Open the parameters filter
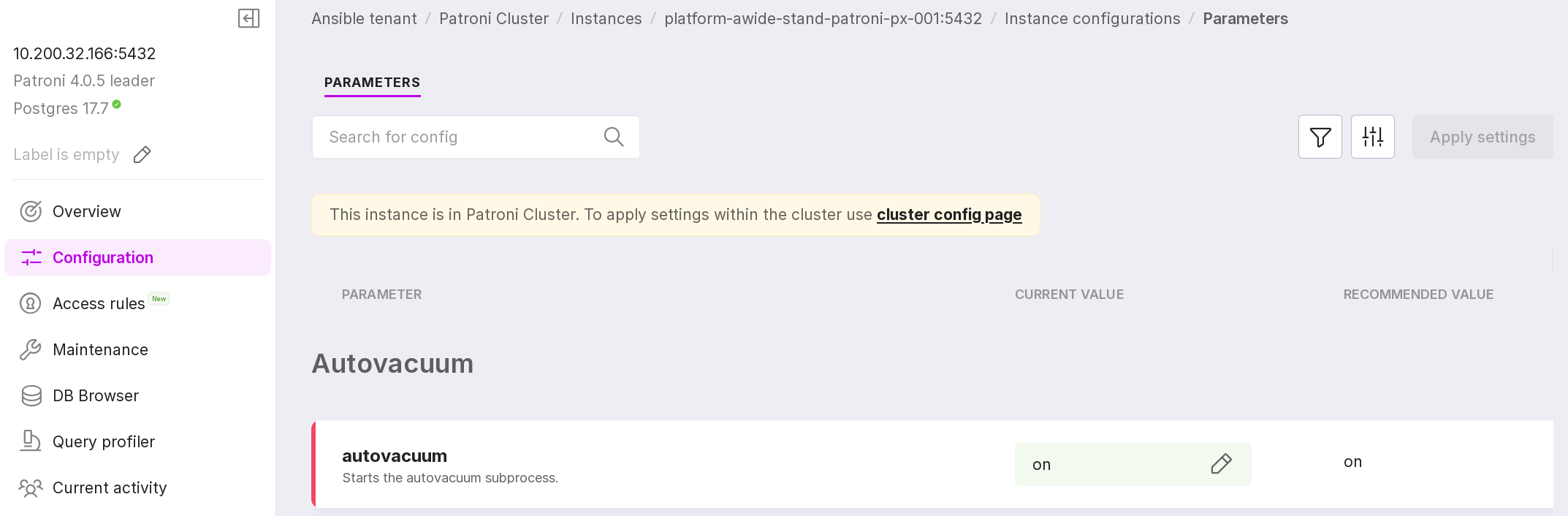The image size is (1568, 516). click(1320, 137)
